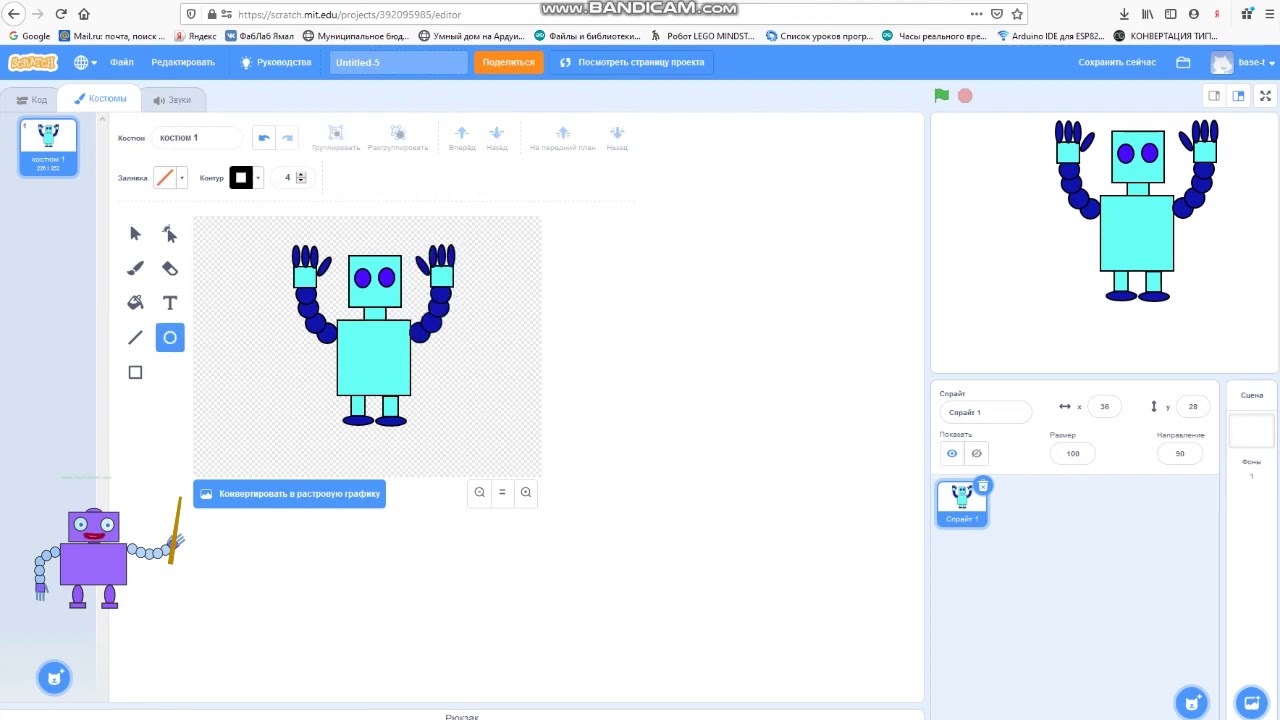The height and width of the screenshot is (720, 1280).
Task: Open the Заливка fill color dropdown
Action: tap(181, 178)
